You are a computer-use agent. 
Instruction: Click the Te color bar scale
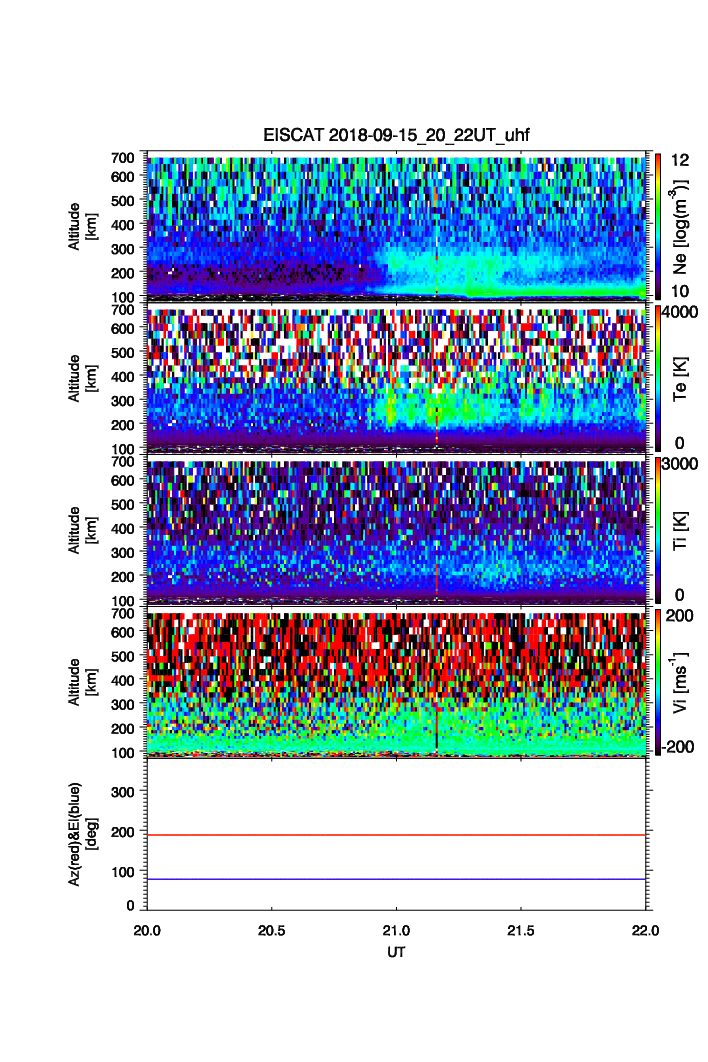658,378
